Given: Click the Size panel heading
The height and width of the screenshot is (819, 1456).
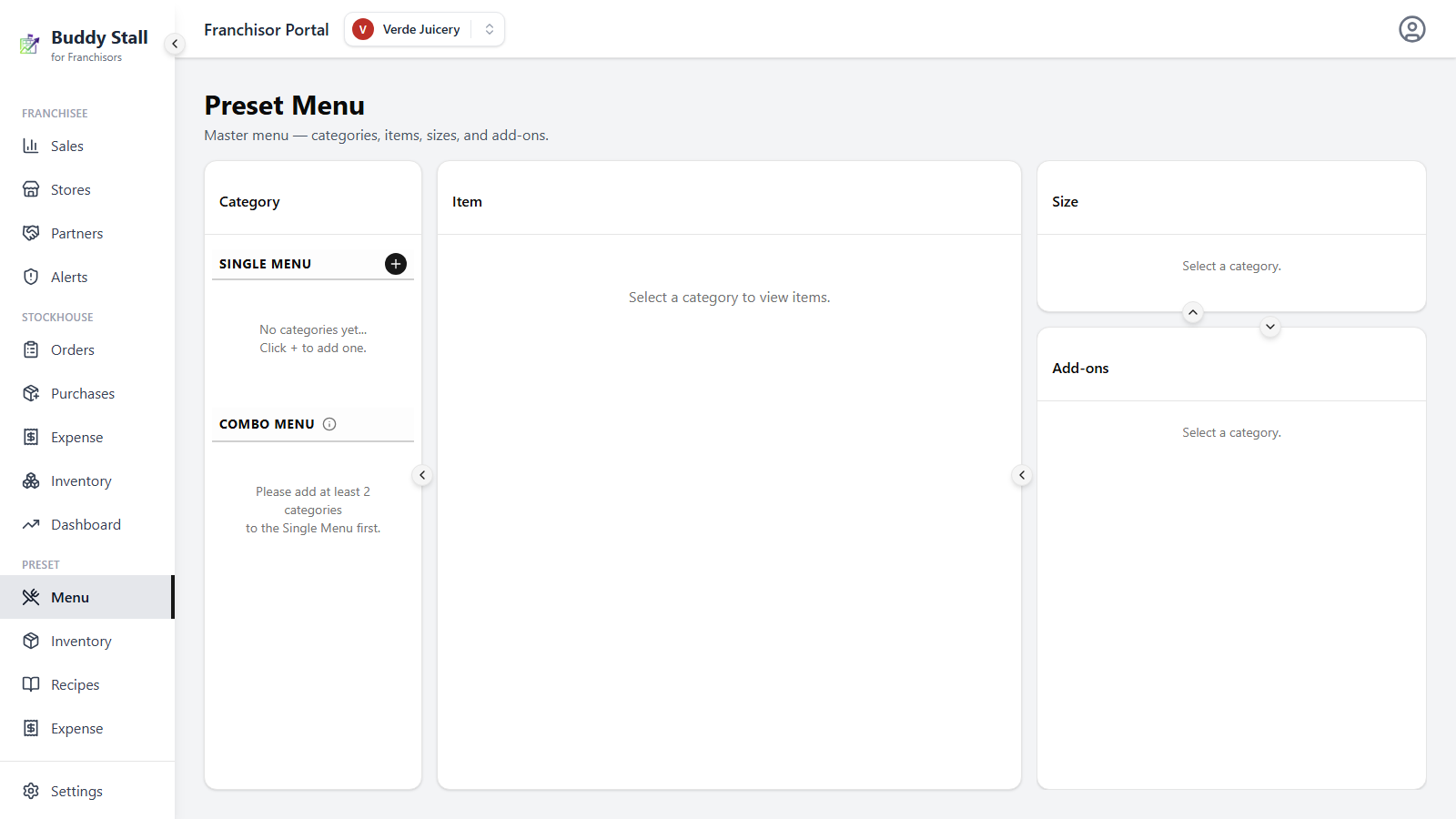Looking at the screenshot, I should click(x=1065, y=201).
